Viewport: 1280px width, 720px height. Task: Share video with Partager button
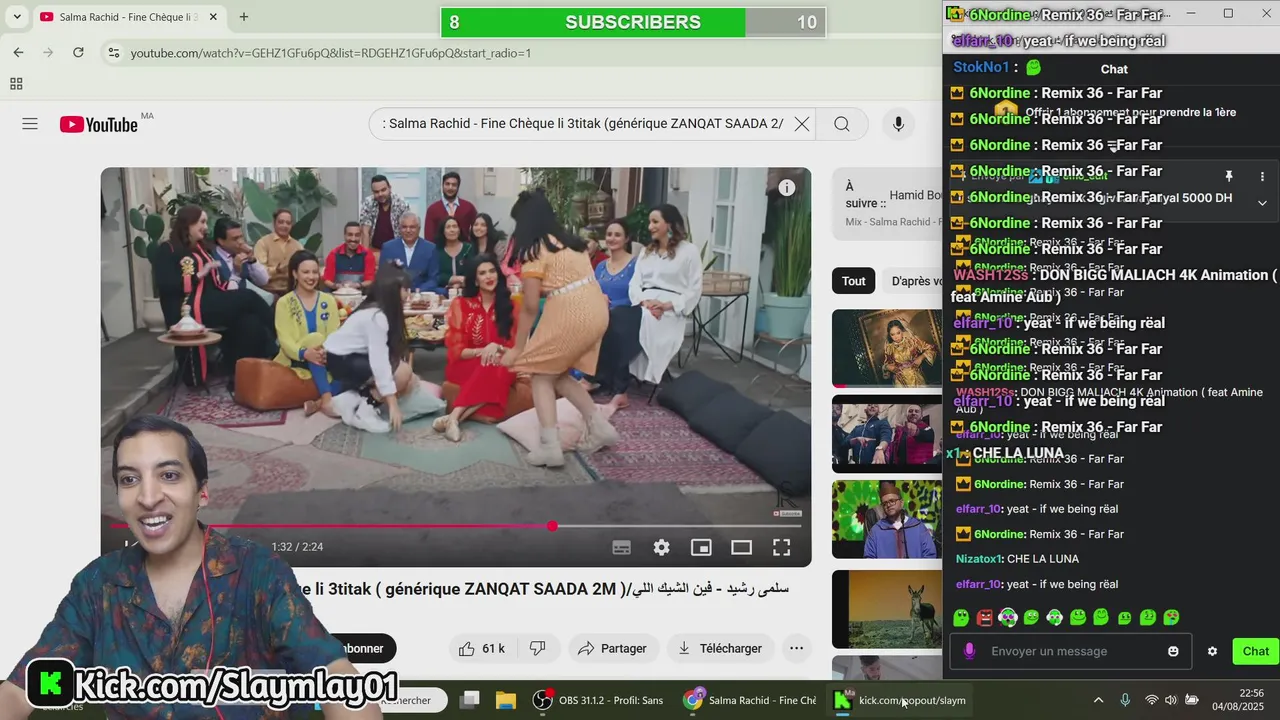(x=612, y=648)
